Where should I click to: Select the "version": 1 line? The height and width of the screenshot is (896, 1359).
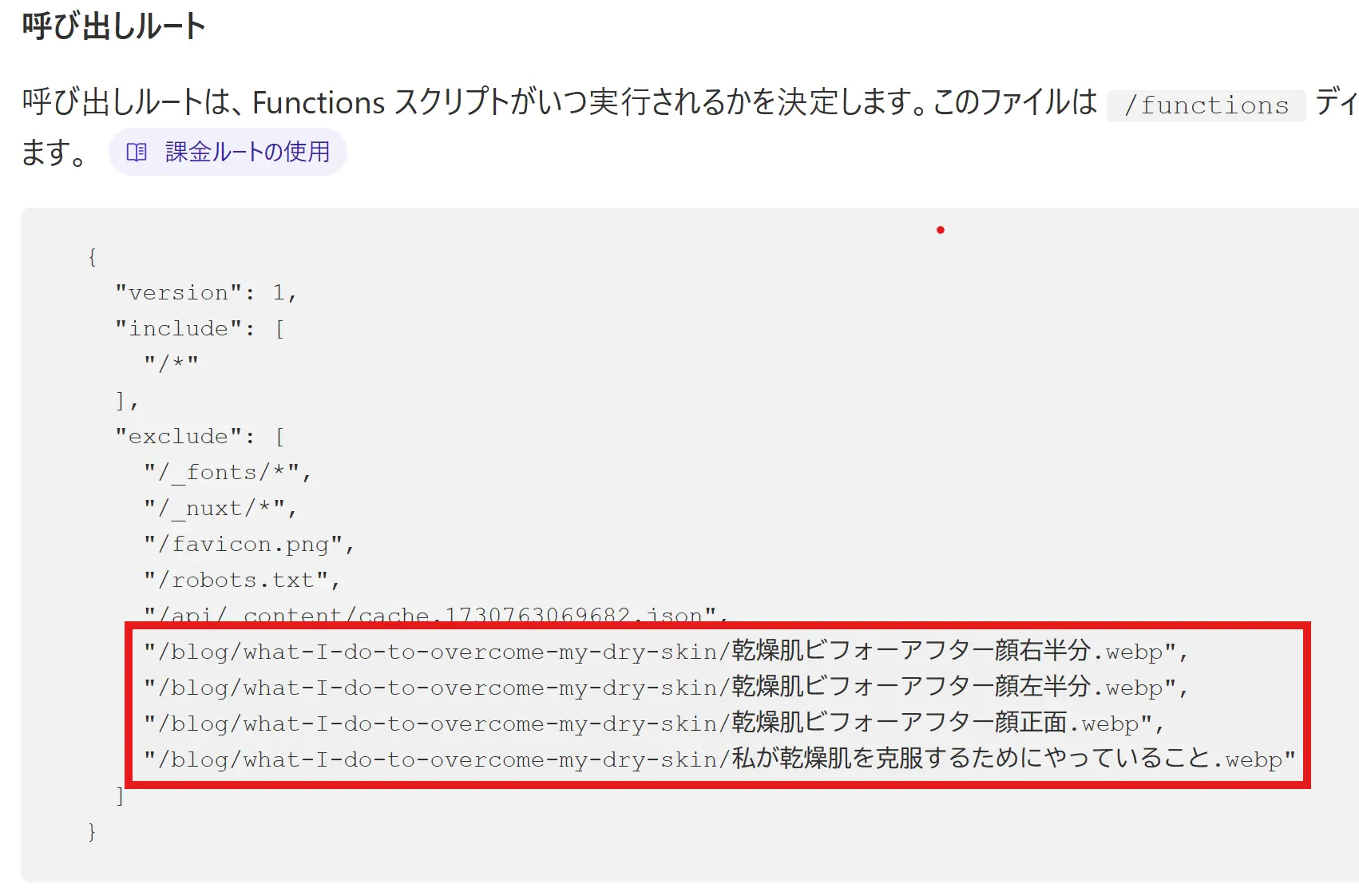[206, 293]
